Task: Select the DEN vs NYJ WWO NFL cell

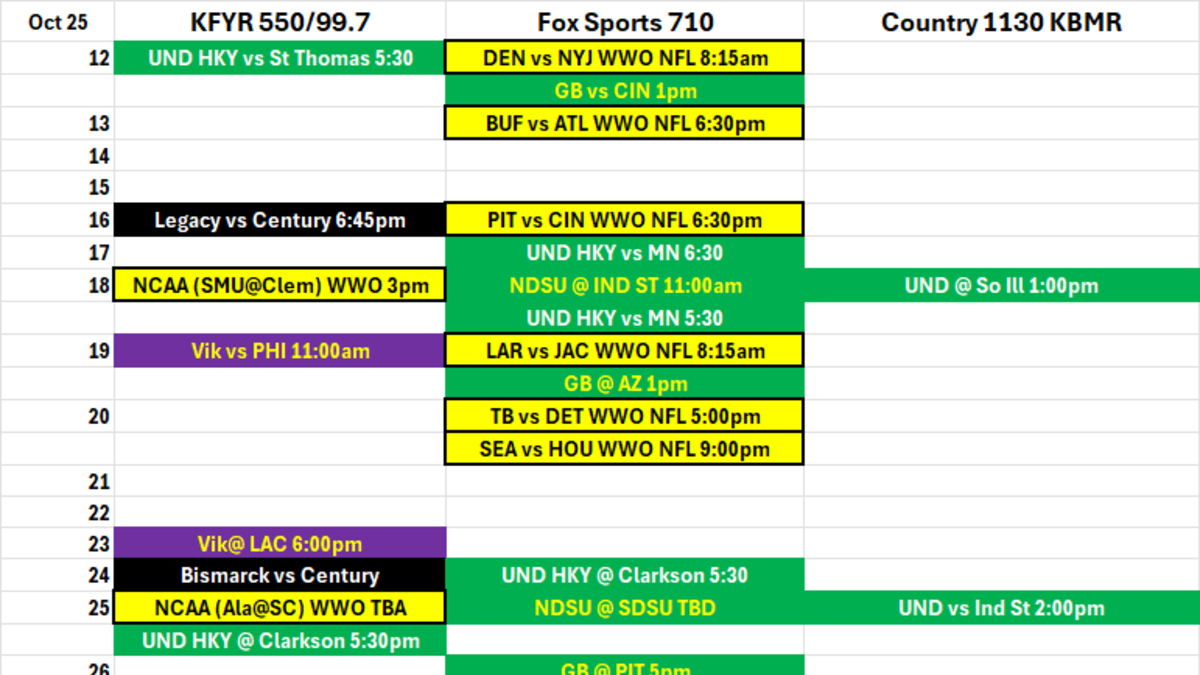Action: (x=625, y=58)
